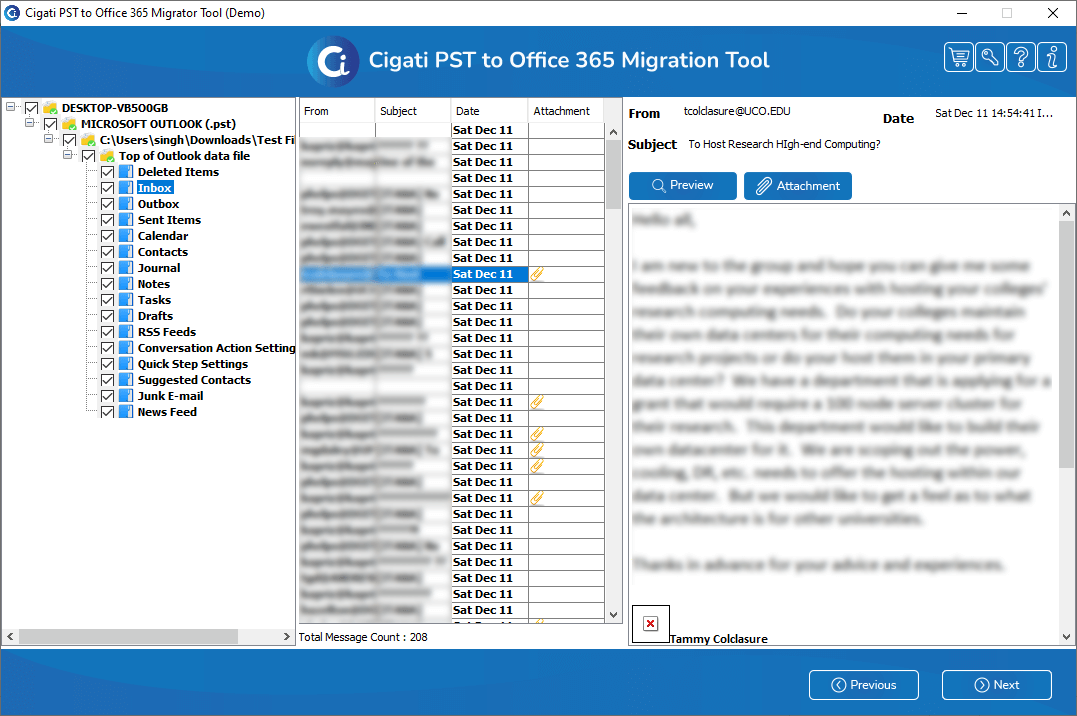1077x716 pixels.
Task: Open the shopping cart purchase icon
Action: click(x=959, y=57)
